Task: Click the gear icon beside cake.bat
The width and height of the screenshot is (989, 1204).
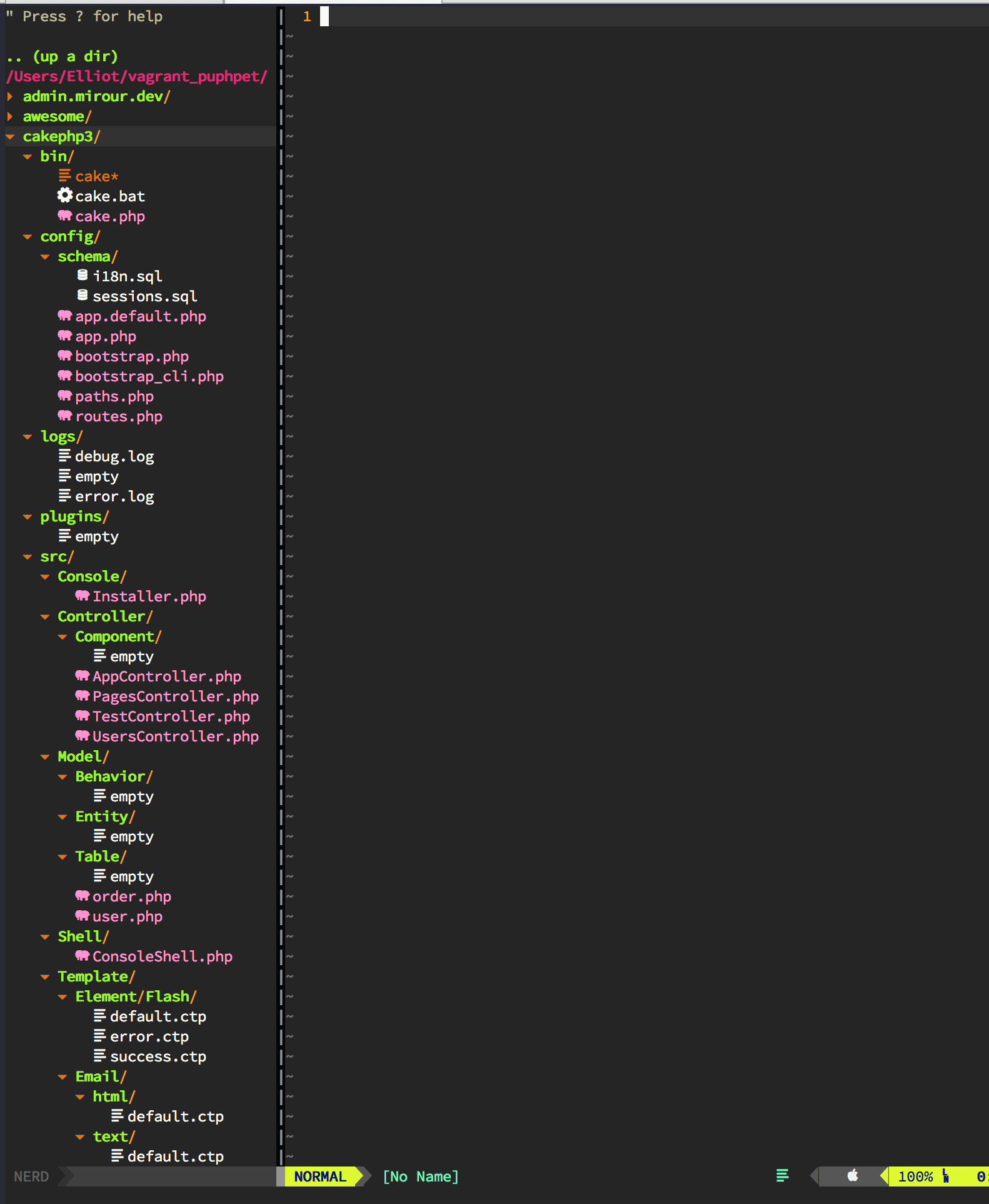Action: pyautogui.click(x=65, y=196)
